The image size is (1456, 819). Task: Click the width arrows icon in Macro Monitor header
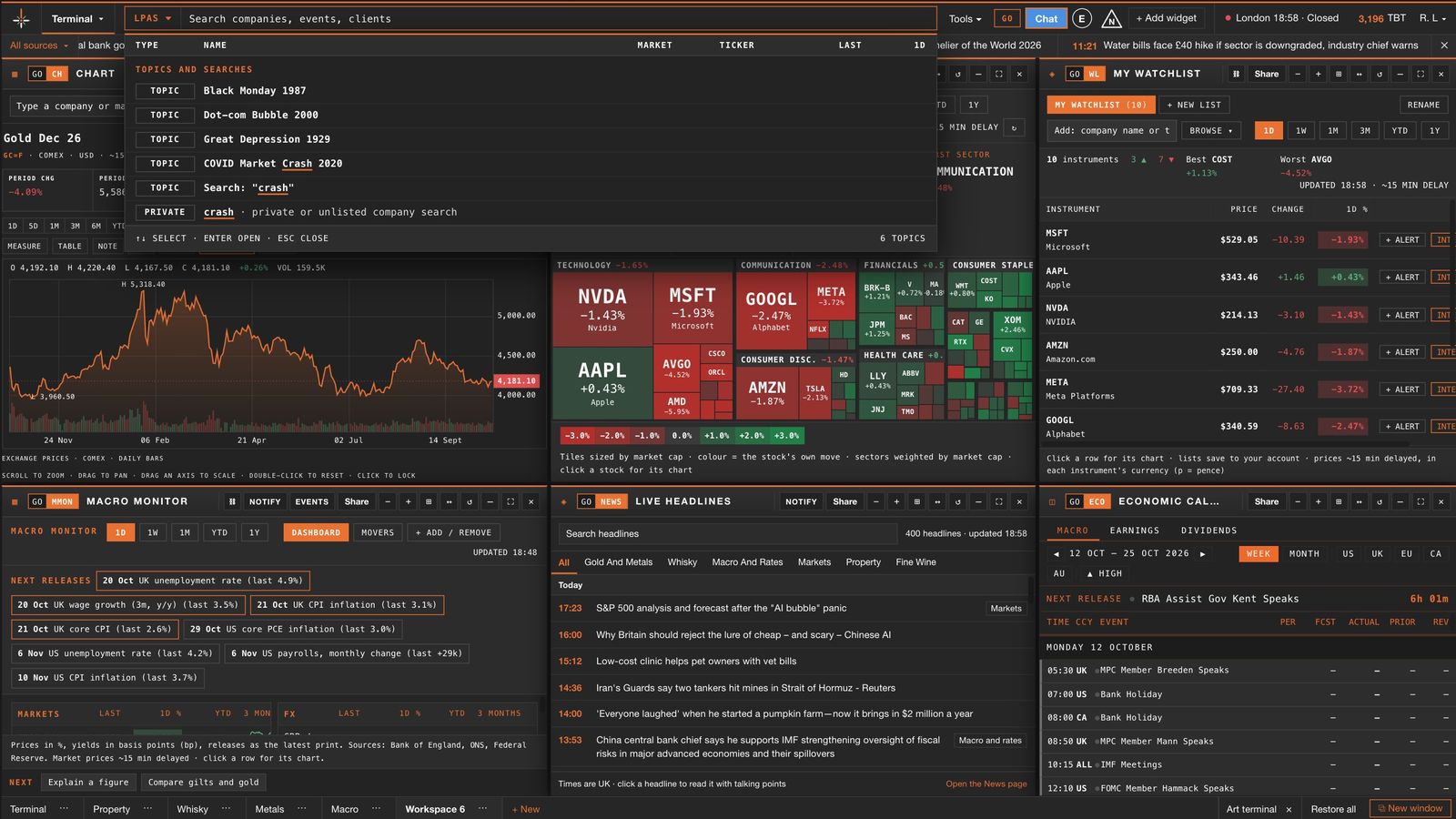449,501
